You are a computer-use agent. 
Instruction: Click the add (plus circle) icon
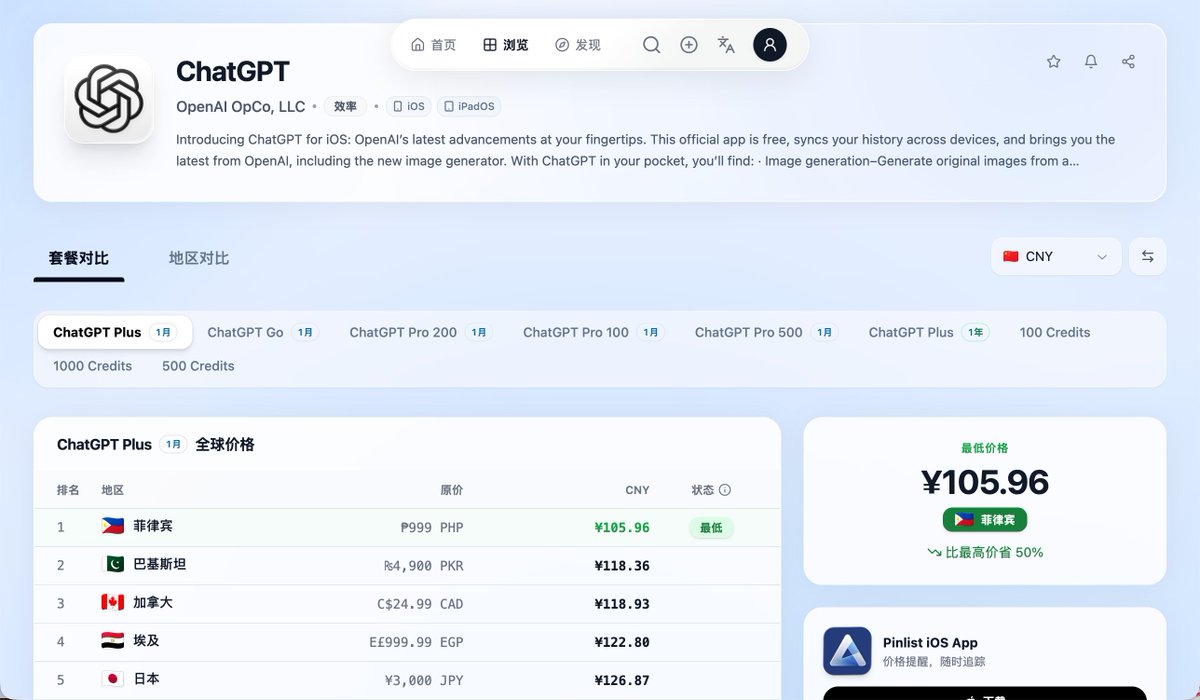(689, 45)
